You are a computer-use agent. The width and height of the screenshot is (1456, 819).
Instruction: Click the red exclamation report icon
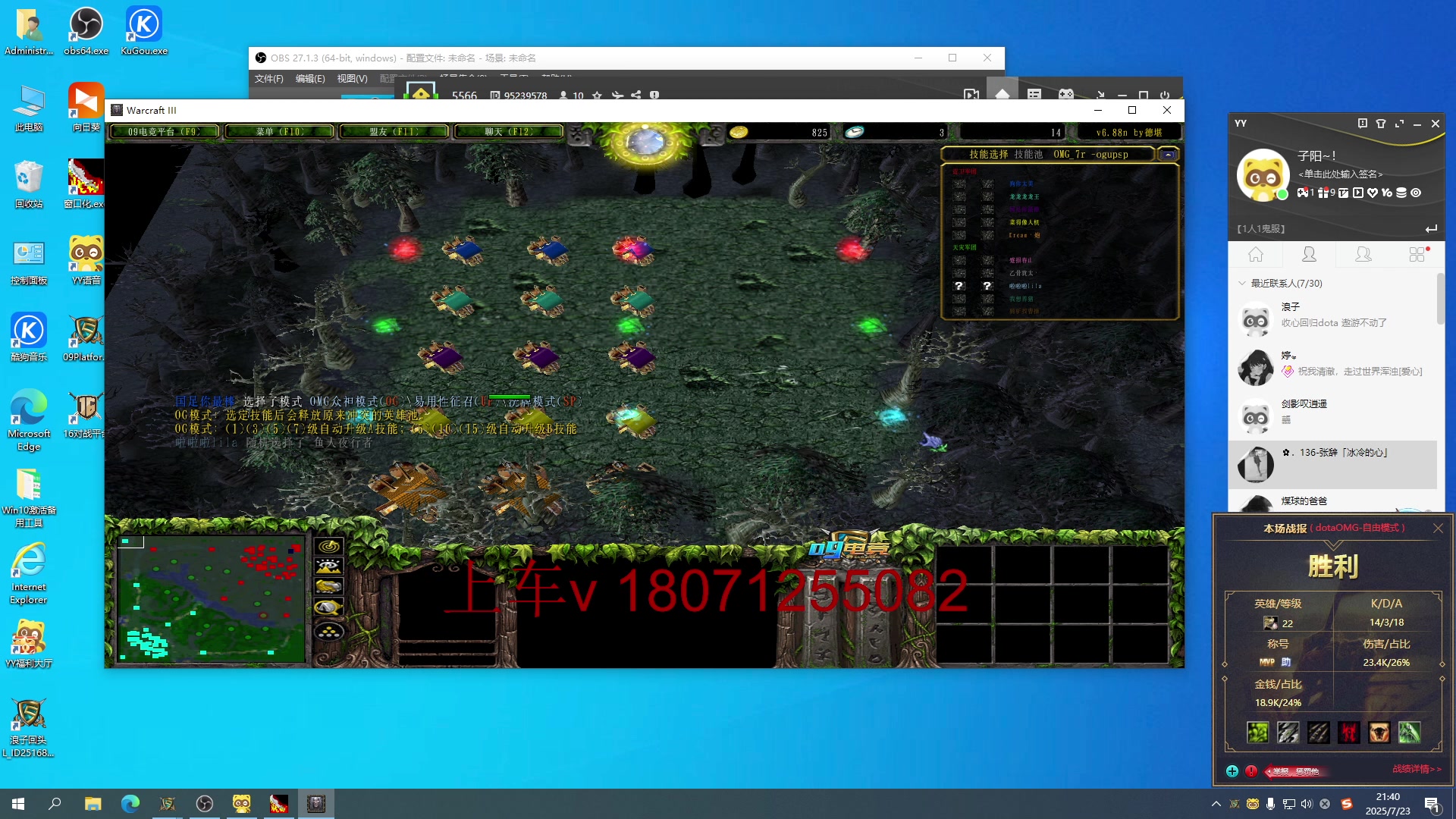pos(1251,771)
